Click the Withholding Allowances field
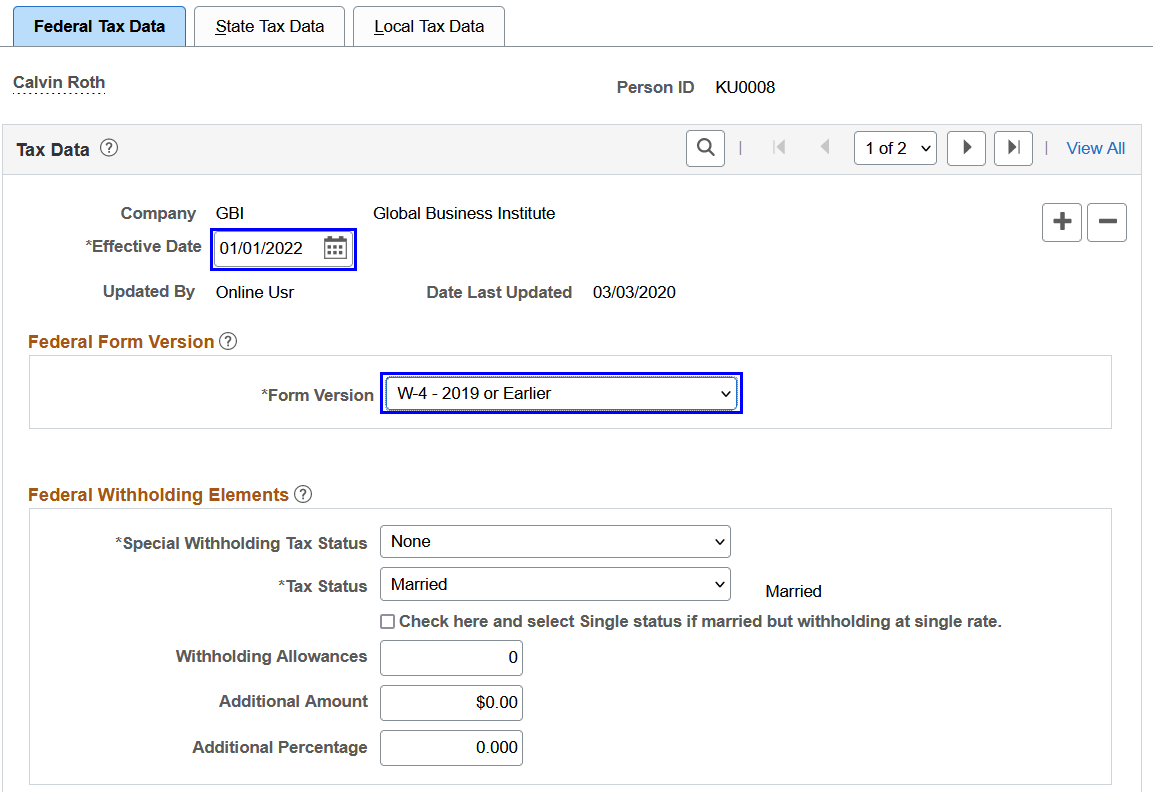 [451, 657]
